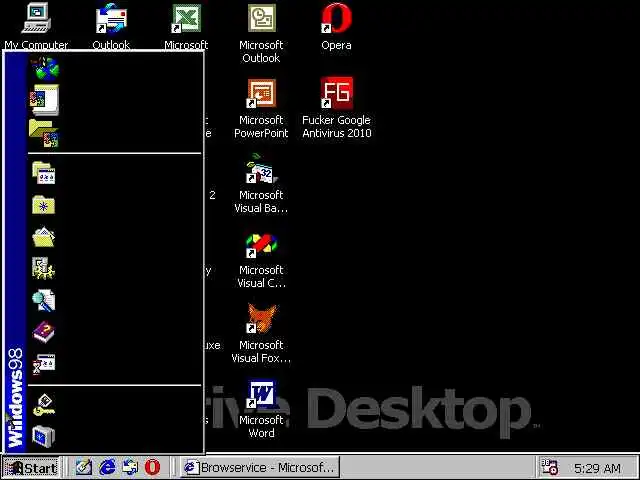Open the My Computer desktop icon
The width and height of the screenshot is (640, 480).
pos(36,25)
